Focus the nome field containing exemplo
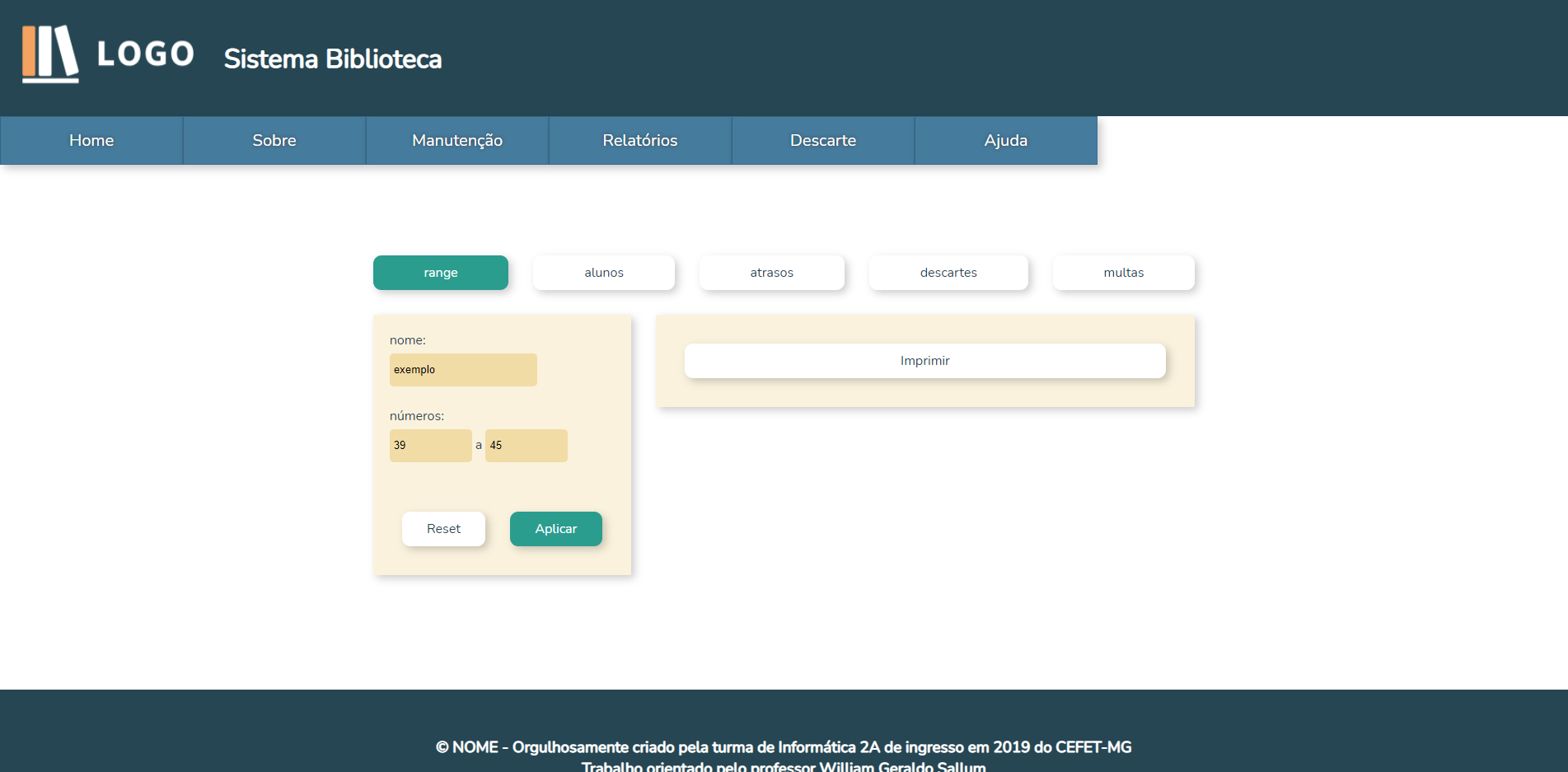Screen dimensions: 1568x772 tap(463, 370)
